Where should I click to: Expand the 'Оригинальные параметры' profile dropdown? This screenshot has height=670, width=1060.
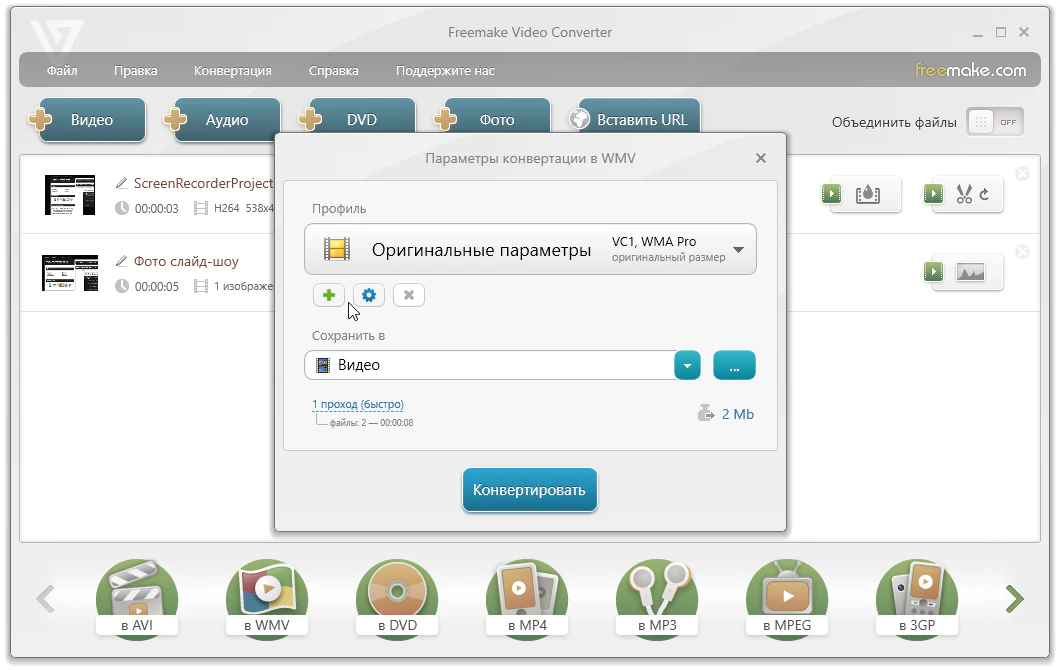[x=738, y=250]
